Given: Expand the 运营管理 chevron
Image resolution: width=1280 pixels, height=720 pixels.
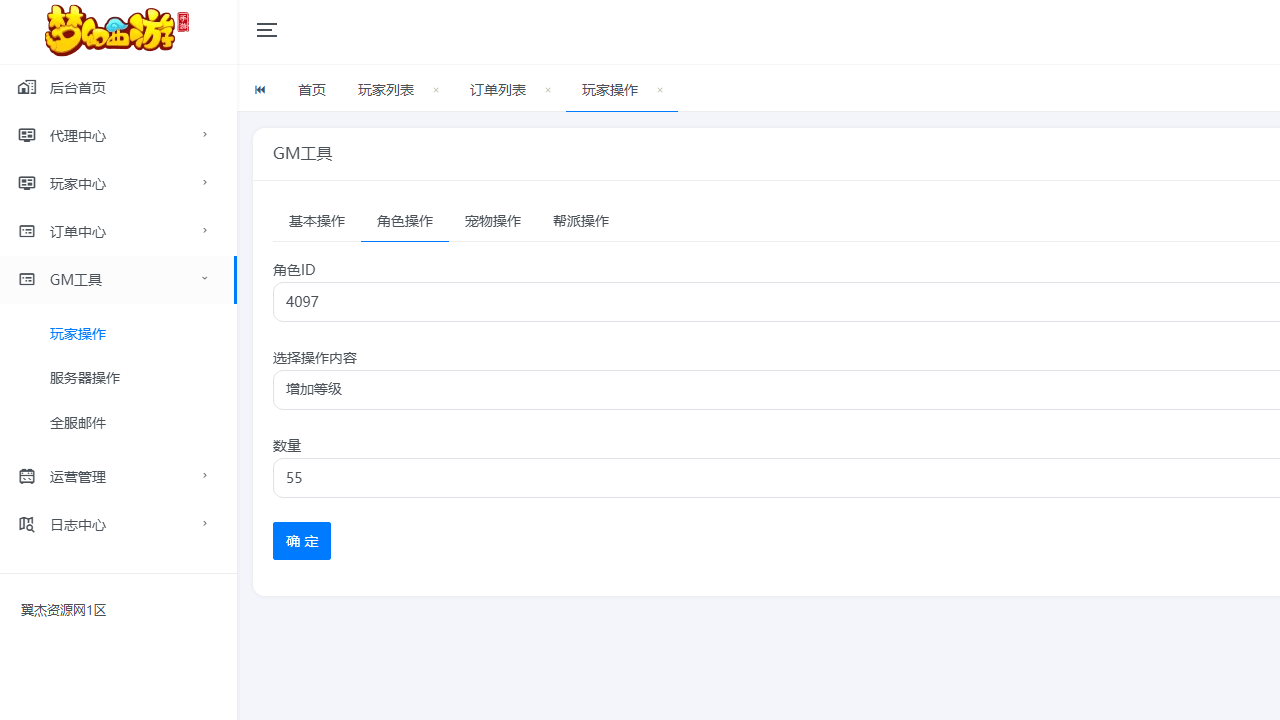Looking at the screenshot, I should (204, 476).
